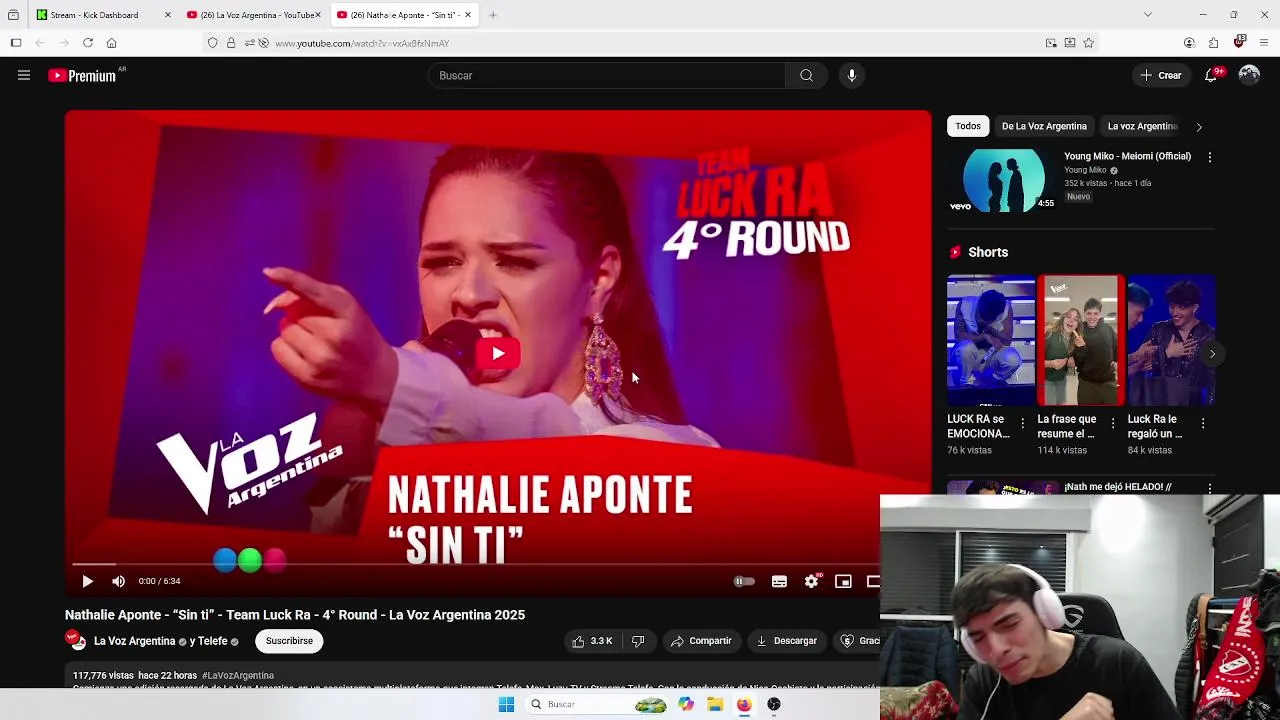Seek on the video progress bar
This screenshot has height=720, width=1280.
[476, 565]
